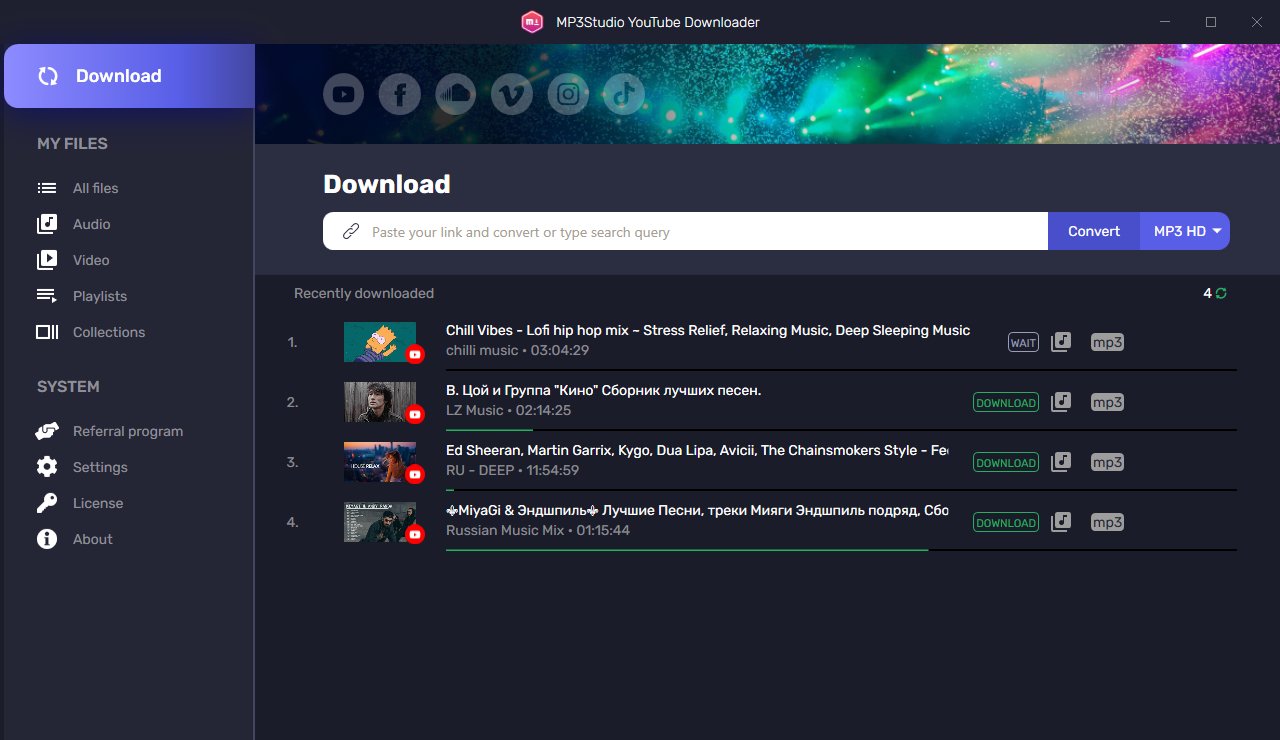The width and height of the screenshot is (1280, 740).
Task: Open Instagram from the banner icons
Action: (x=568, y=94)
